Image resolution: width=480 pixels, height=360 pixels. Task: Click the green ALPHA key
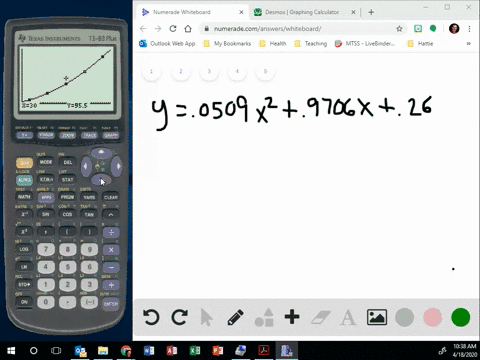pyautogui.click(x=25, y=180)
